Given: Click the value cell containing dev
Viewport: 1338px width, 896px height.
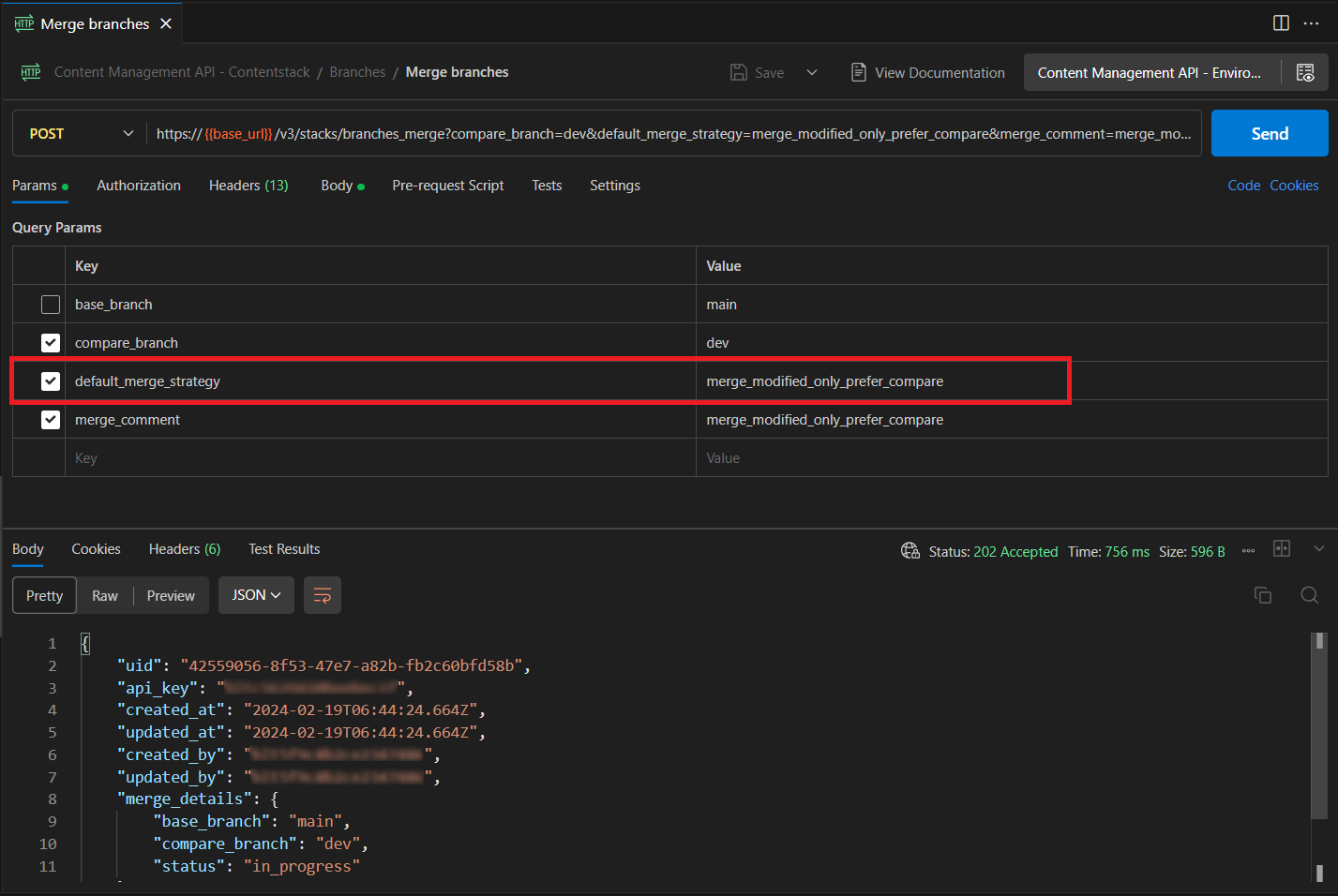Looking at the screenshot, I should (1012, 343).
